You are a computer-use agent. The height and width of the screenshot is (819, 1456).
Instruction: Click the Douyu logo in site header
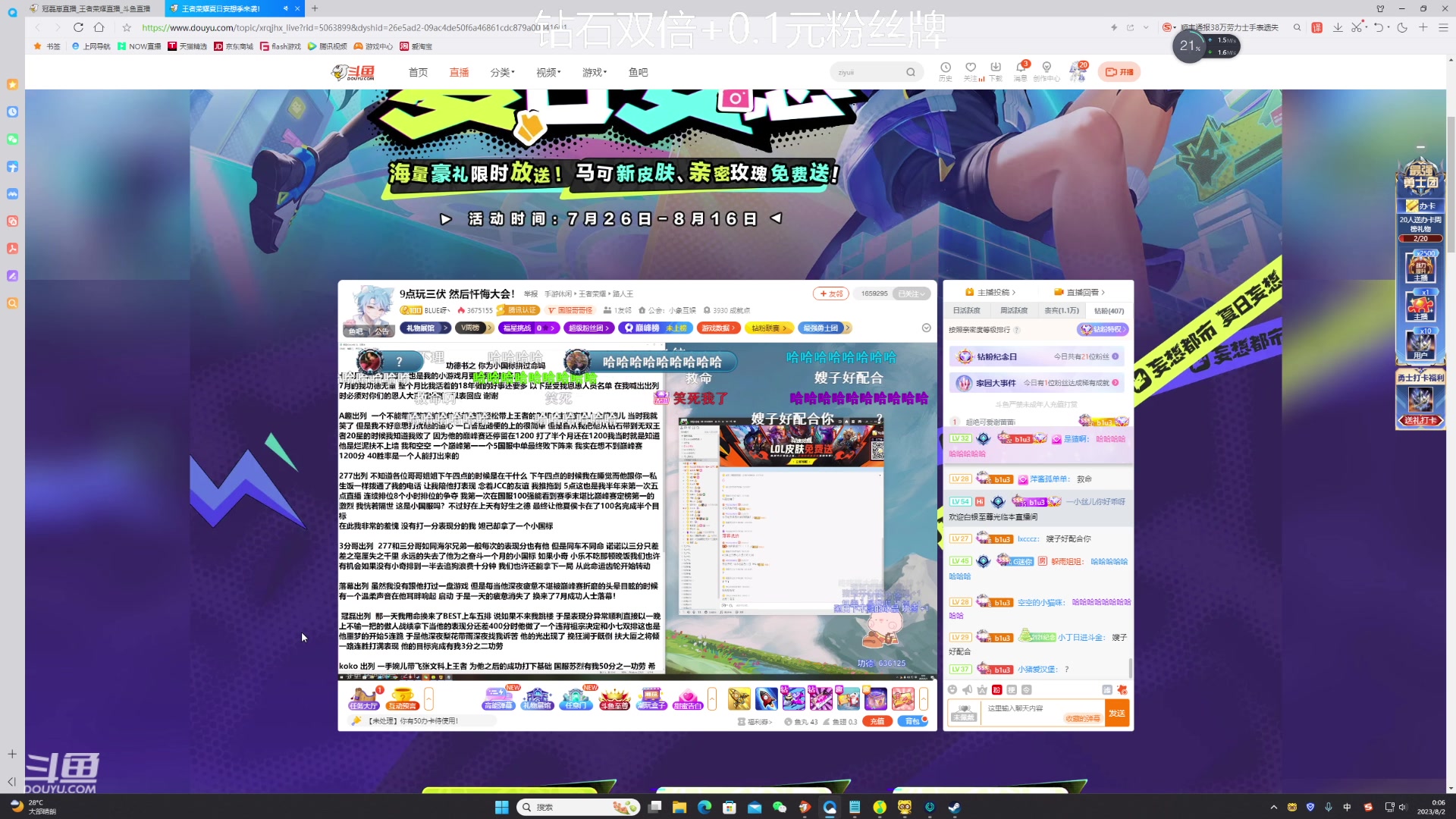353,72
